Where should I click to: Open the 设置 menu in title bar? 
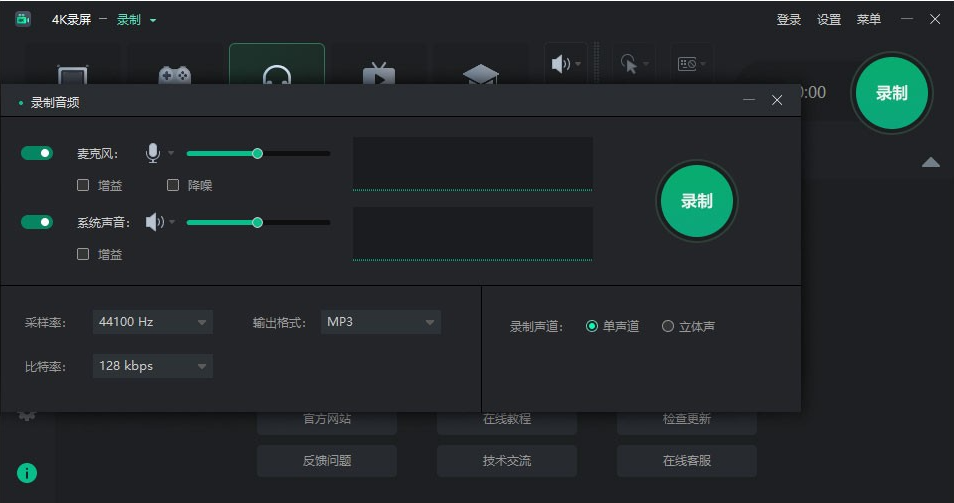(x=829, y=20)
